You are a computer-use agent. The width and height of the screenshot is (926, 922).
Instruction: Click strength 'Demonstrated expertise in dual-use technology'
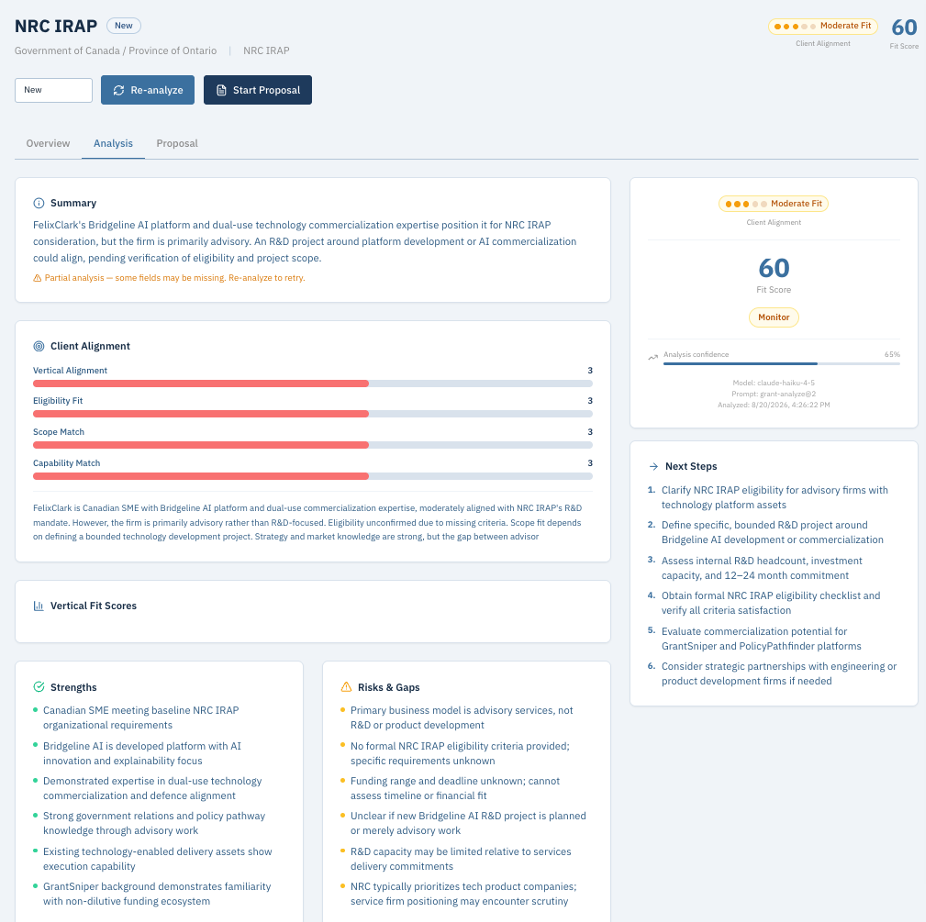(152, 788)
